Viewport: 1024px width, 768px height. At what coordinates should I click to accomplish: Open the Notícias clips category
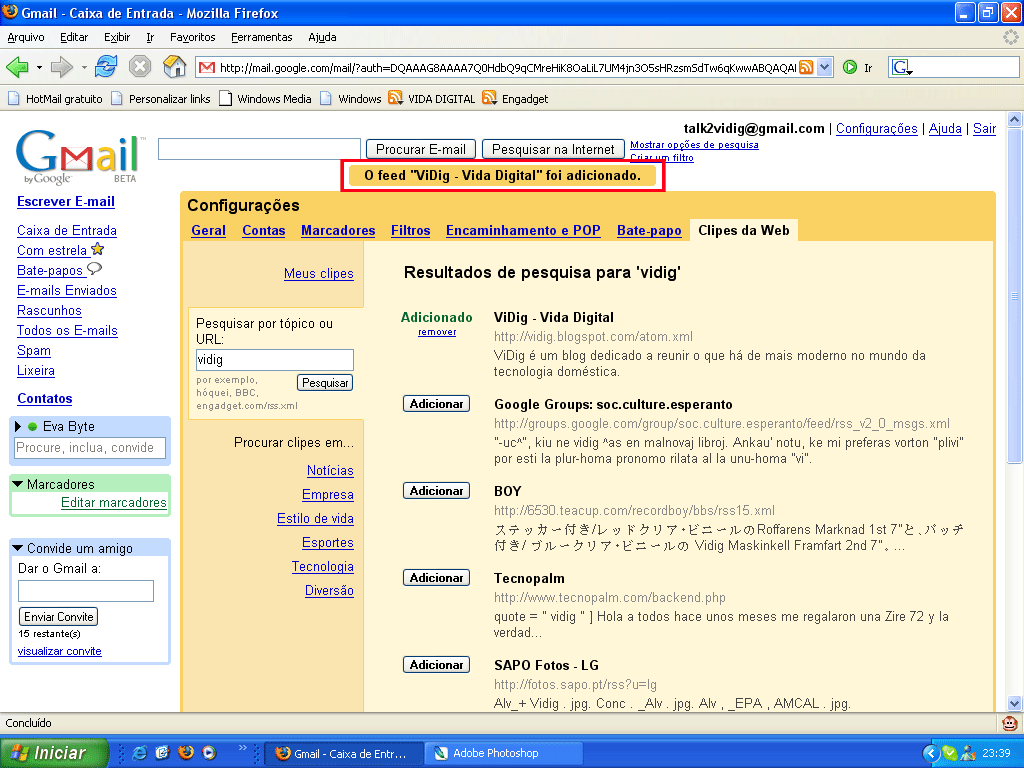click(330, 471)
